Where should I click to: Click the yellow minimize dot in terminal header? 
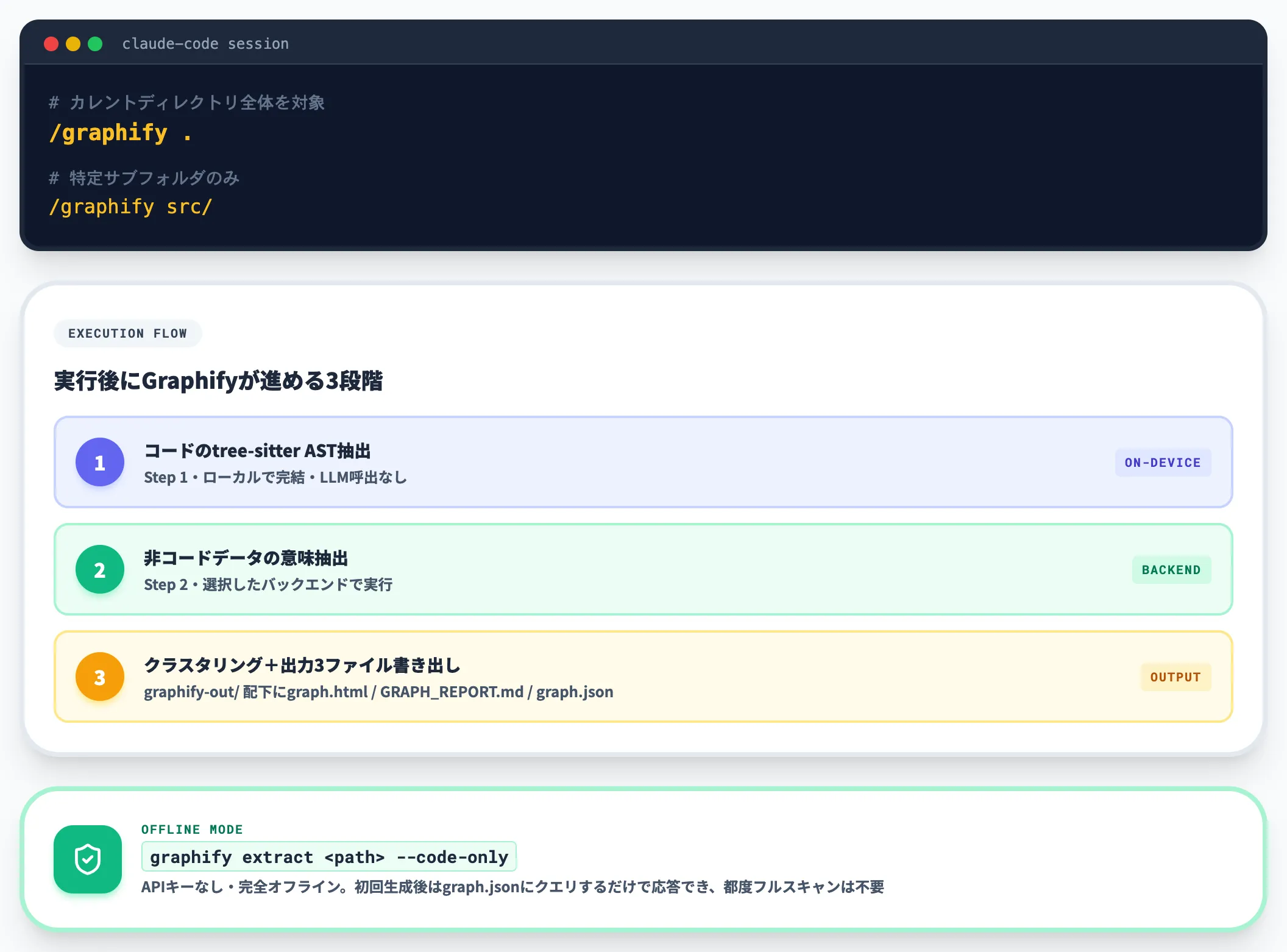pos(73,44)
